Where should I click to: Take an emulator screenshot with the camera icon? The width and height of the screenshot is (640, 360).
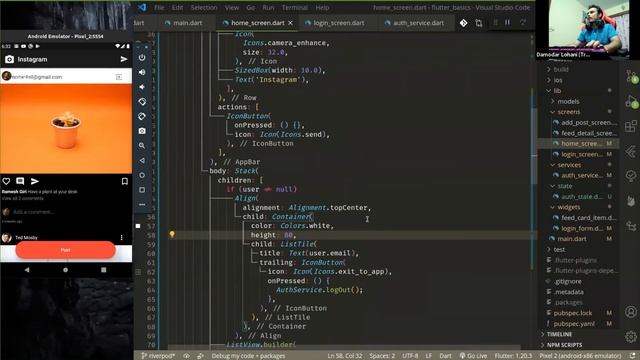(x=142, y=131)
